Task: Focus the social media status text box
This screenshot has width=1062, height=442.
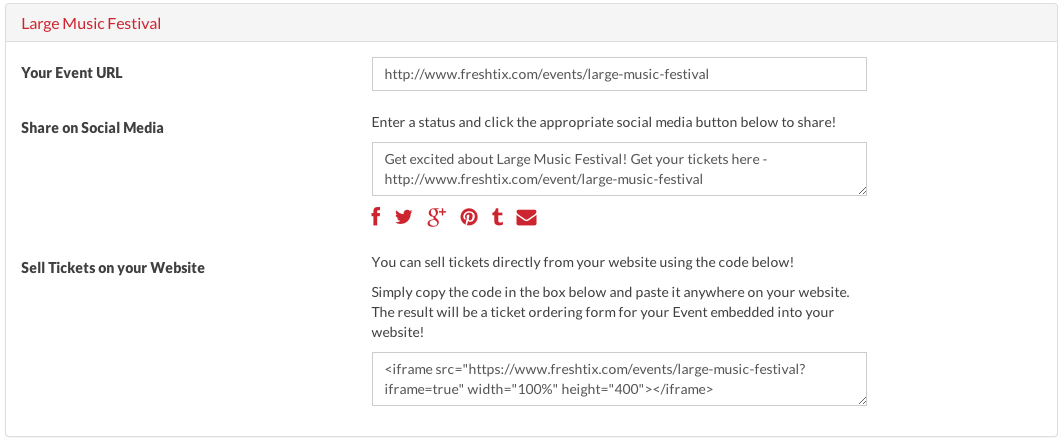Action: (619, 169)
